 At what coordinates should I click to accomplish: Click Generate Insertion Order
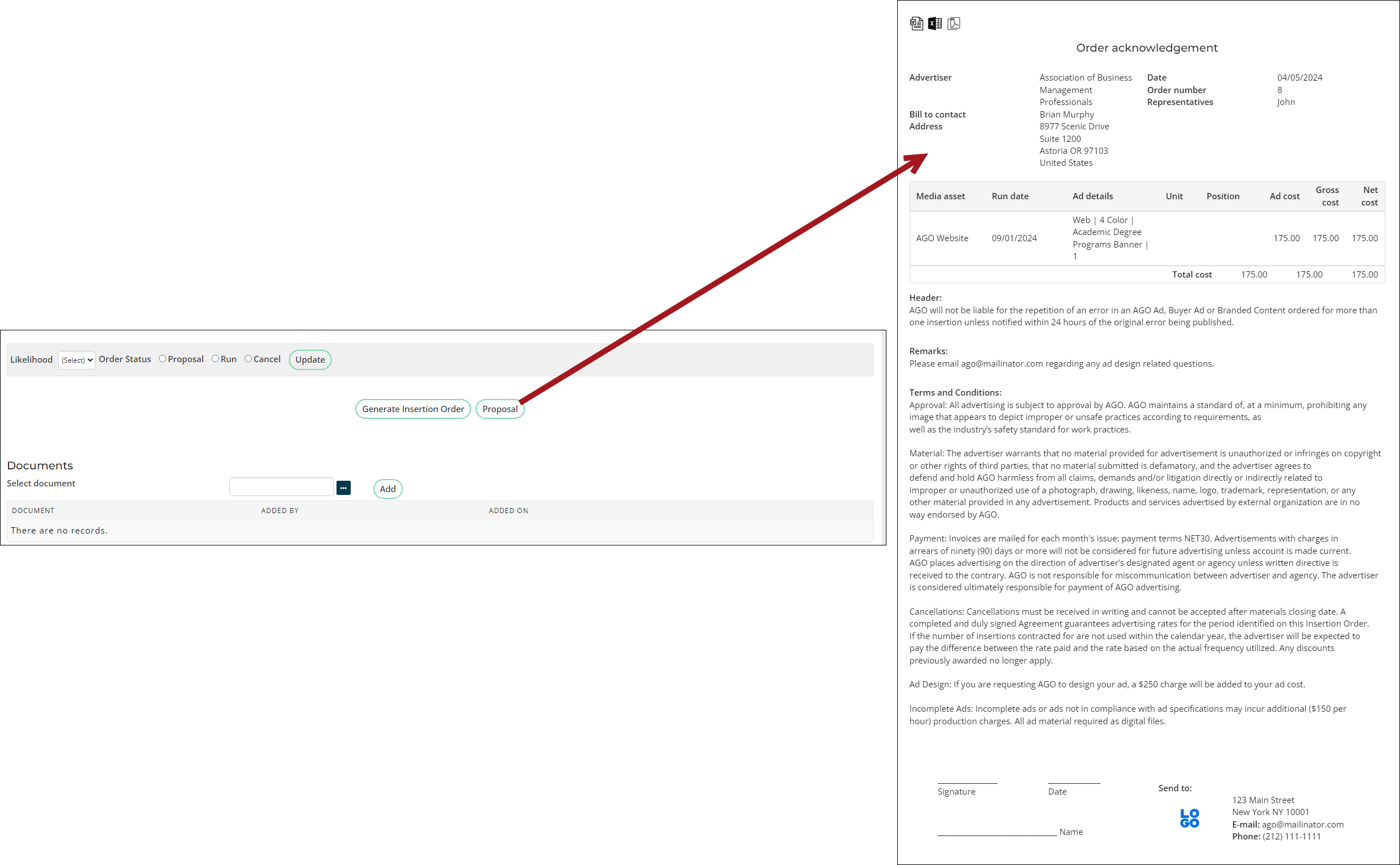[413, 409]
